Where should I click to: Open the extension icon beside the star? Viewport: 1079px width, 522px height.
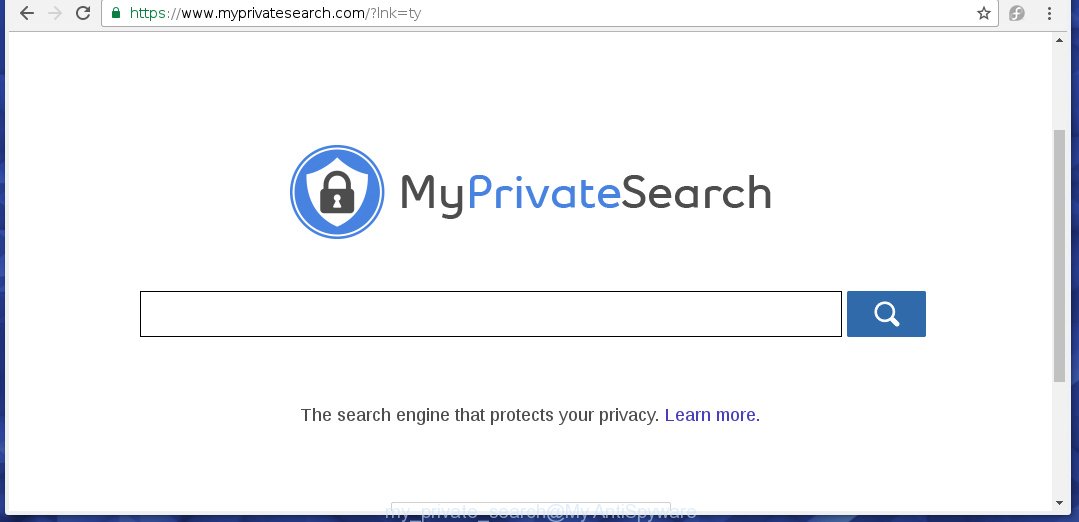(1017, 13)
